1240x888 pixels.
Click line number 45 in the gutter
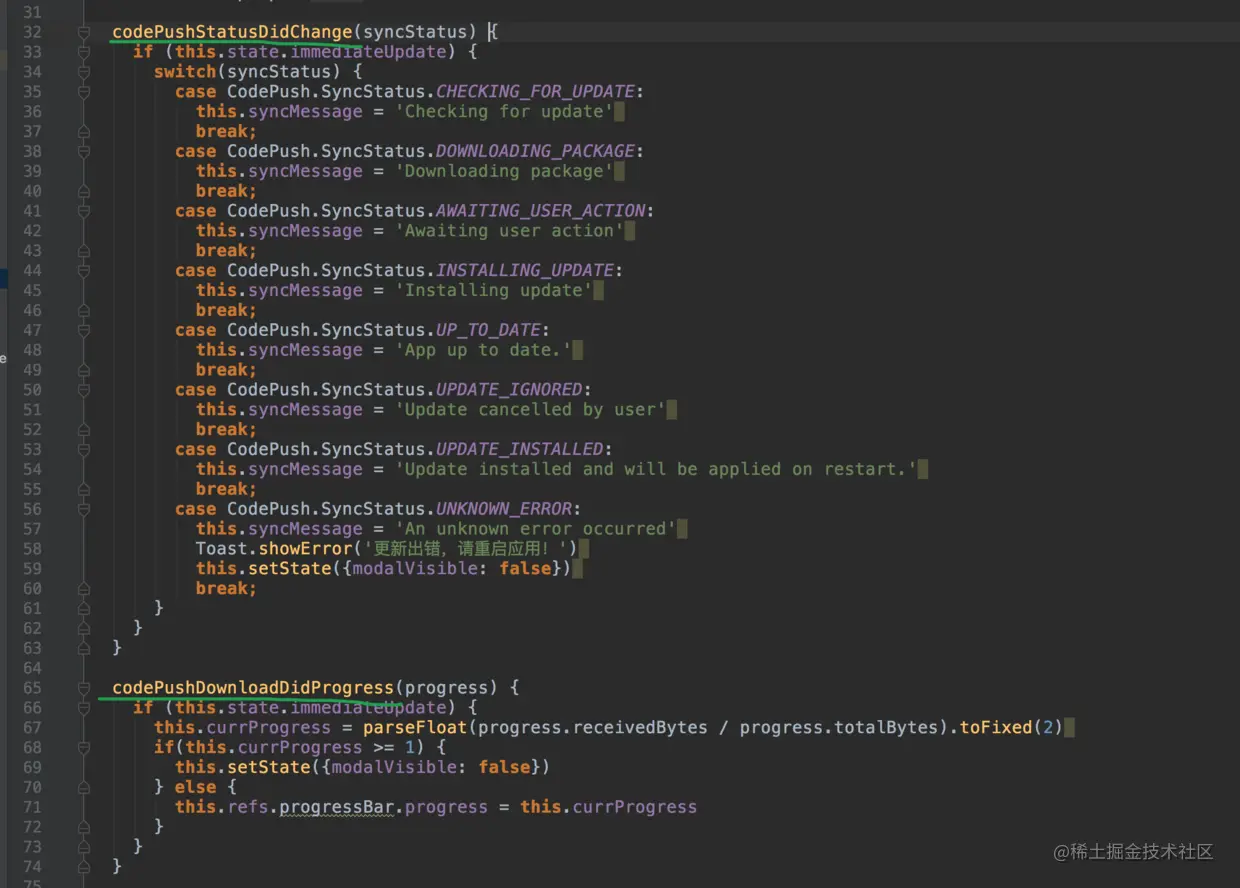(x=32, y=290)
